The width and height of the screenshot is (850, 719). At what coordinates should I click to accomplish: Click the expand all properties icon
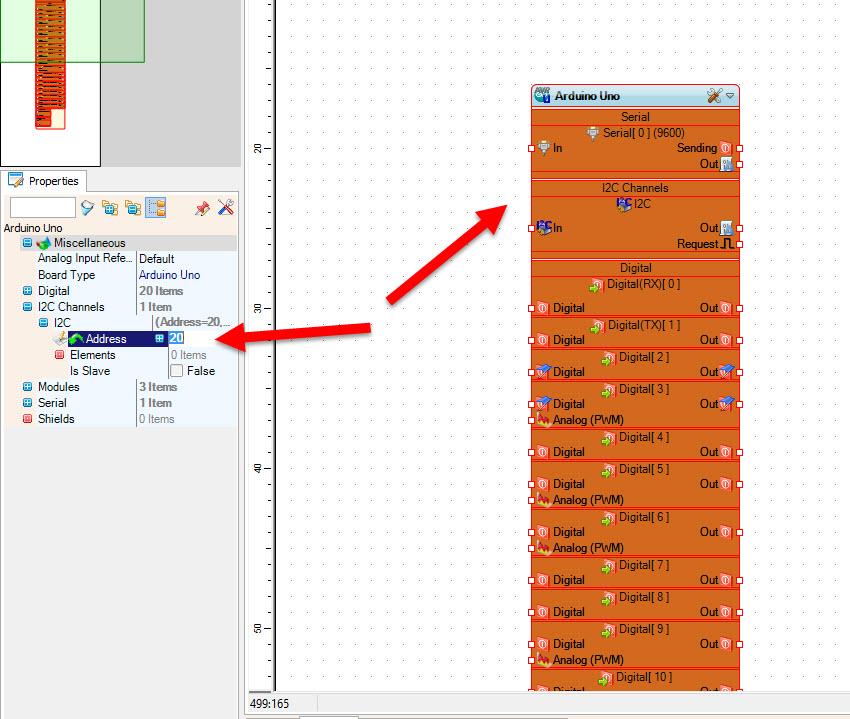click(x=110, y=208)
